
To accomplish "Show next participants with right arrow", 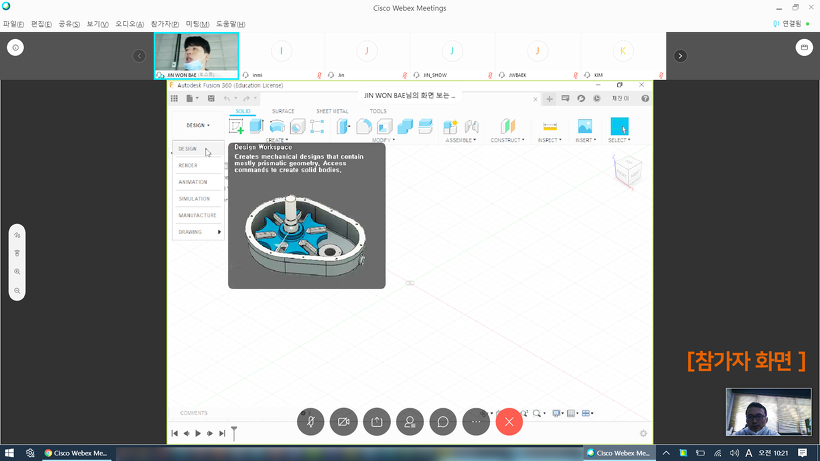I will coord(680,56).
